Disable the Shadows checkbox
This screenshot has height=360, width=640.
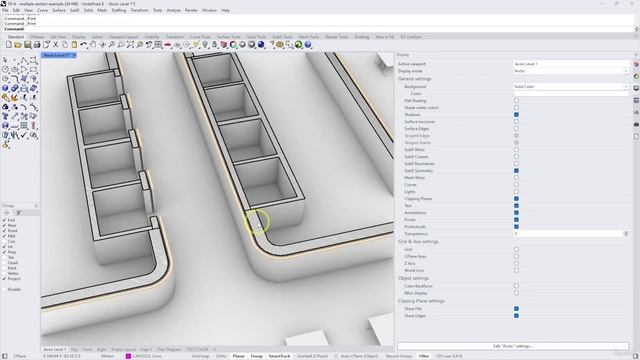coord(516,115)
